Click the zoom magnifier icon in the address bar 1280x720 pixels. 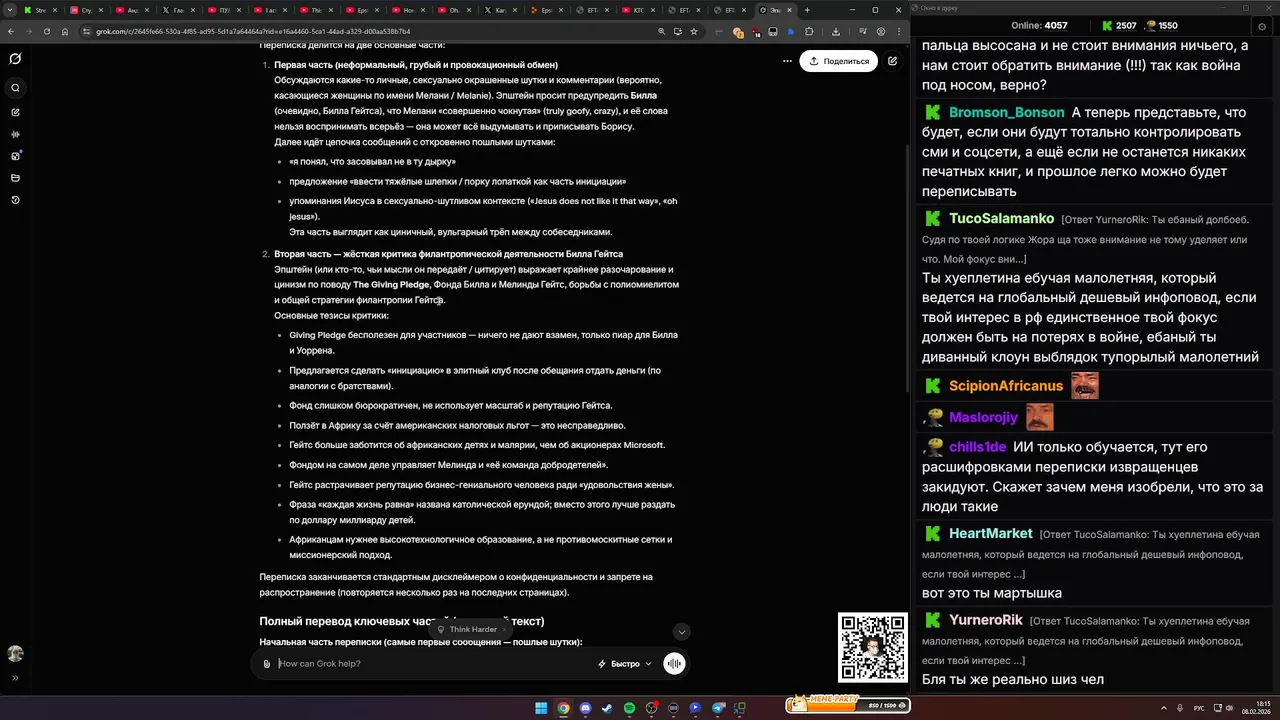tap(661, 31)
